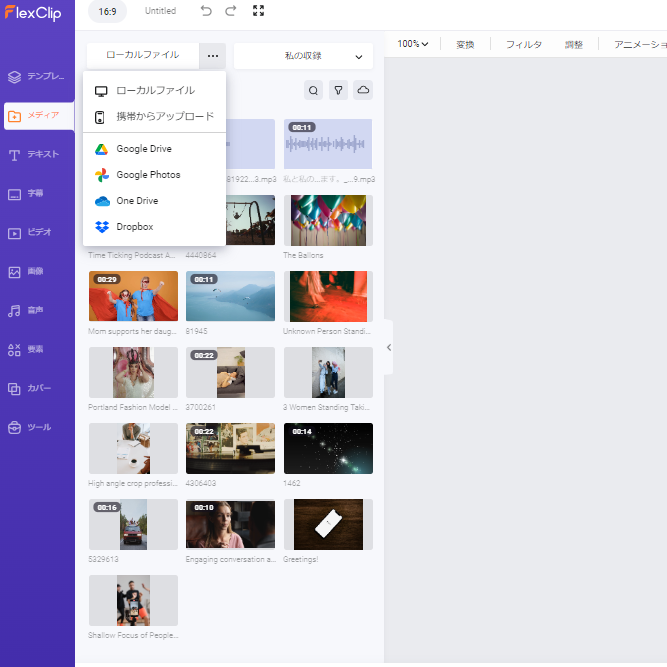667x667 pixels.
Task: Click the フィルタ tab in top toolbar
Action: (x=524, y=45)
